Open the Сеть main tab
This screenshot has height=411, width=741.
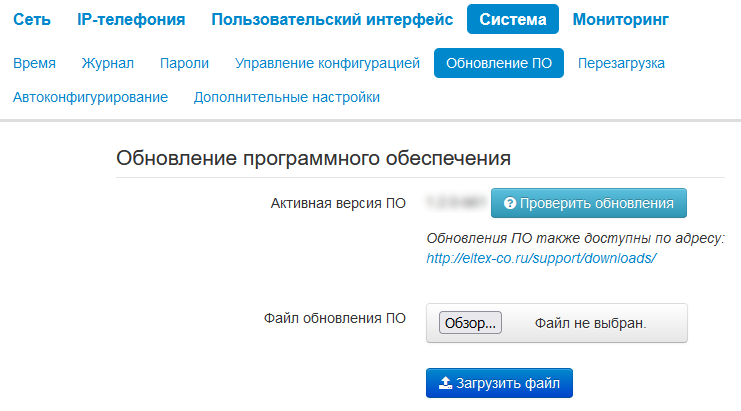click(x=32, y=19)
